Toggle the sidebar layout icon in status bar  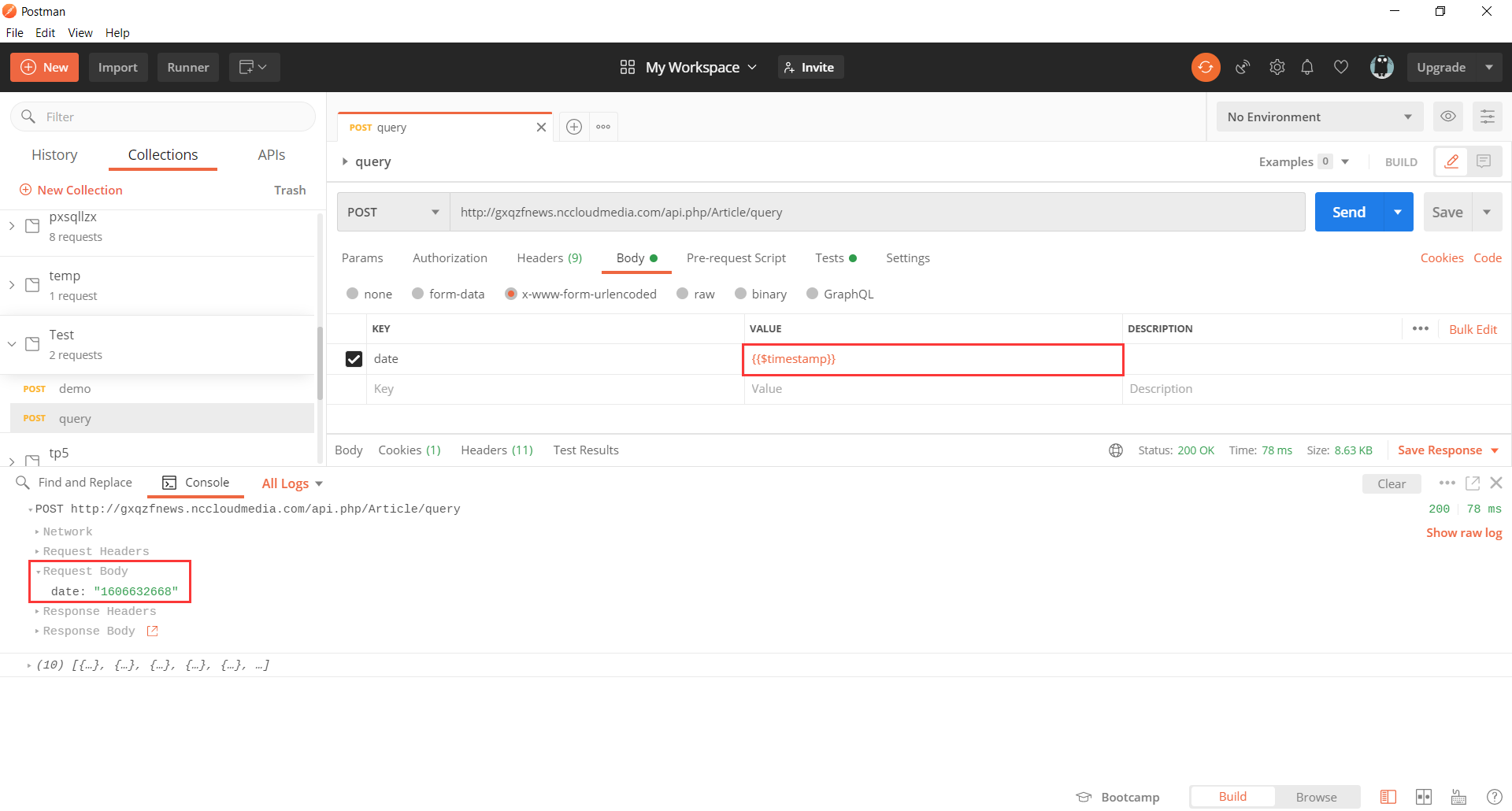tap(1388, 797)
